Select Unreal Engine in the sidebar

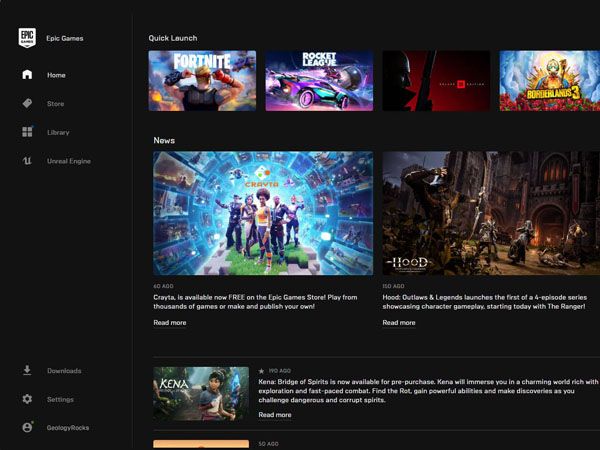click(x=69, y=161)
